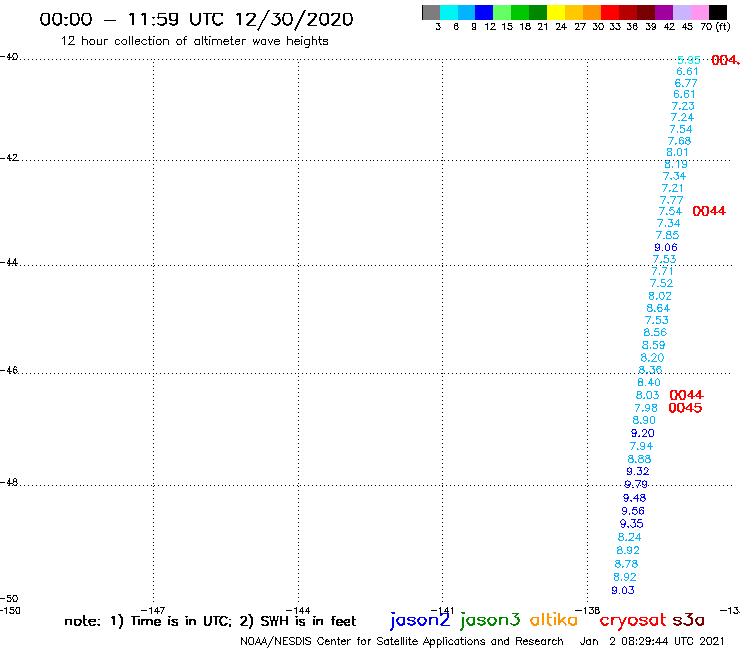Click the wave height value 8.01

click(677, 152)
